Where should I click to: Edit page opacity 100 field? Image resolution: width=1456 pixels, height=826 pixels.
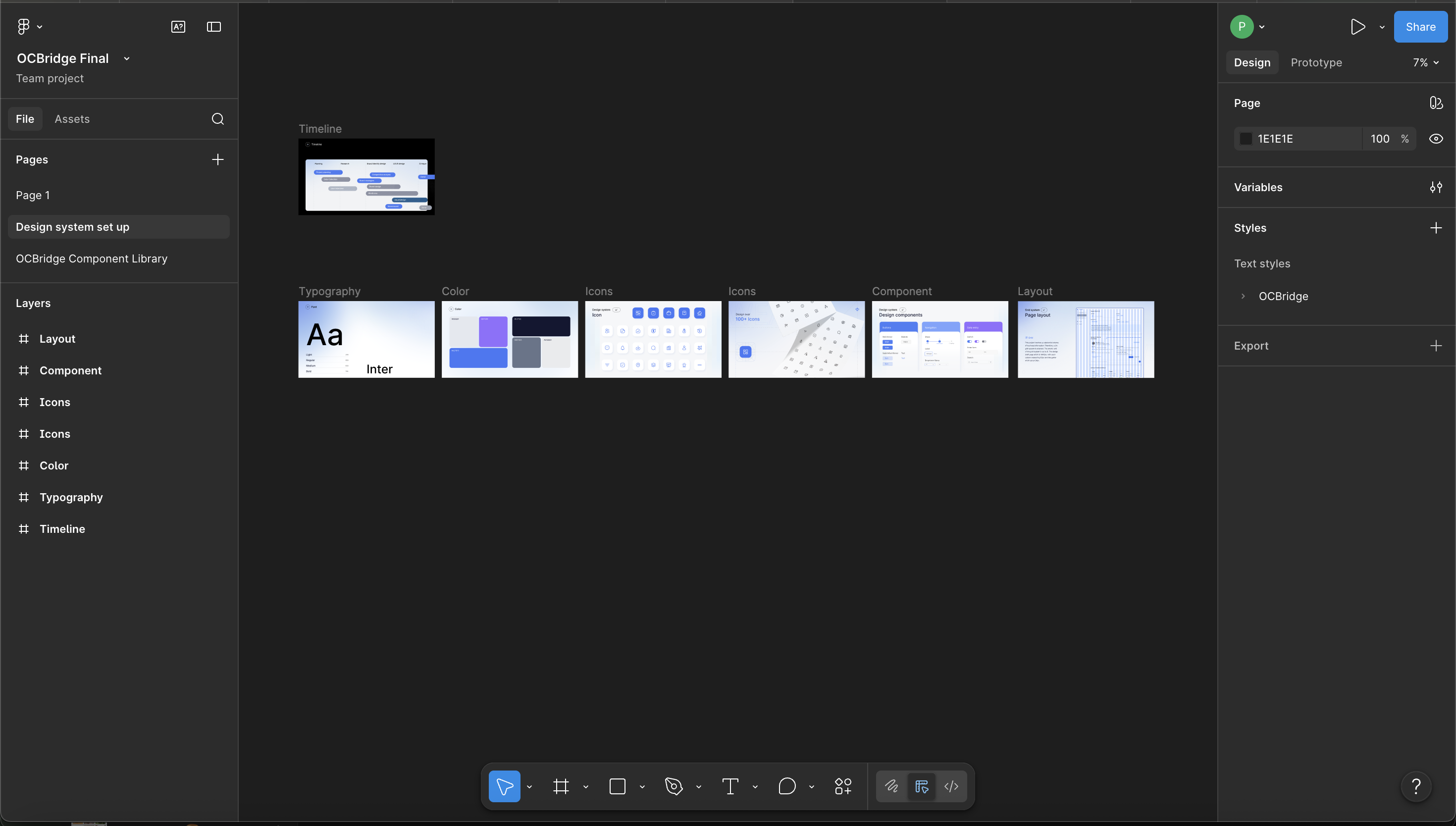1380,139
